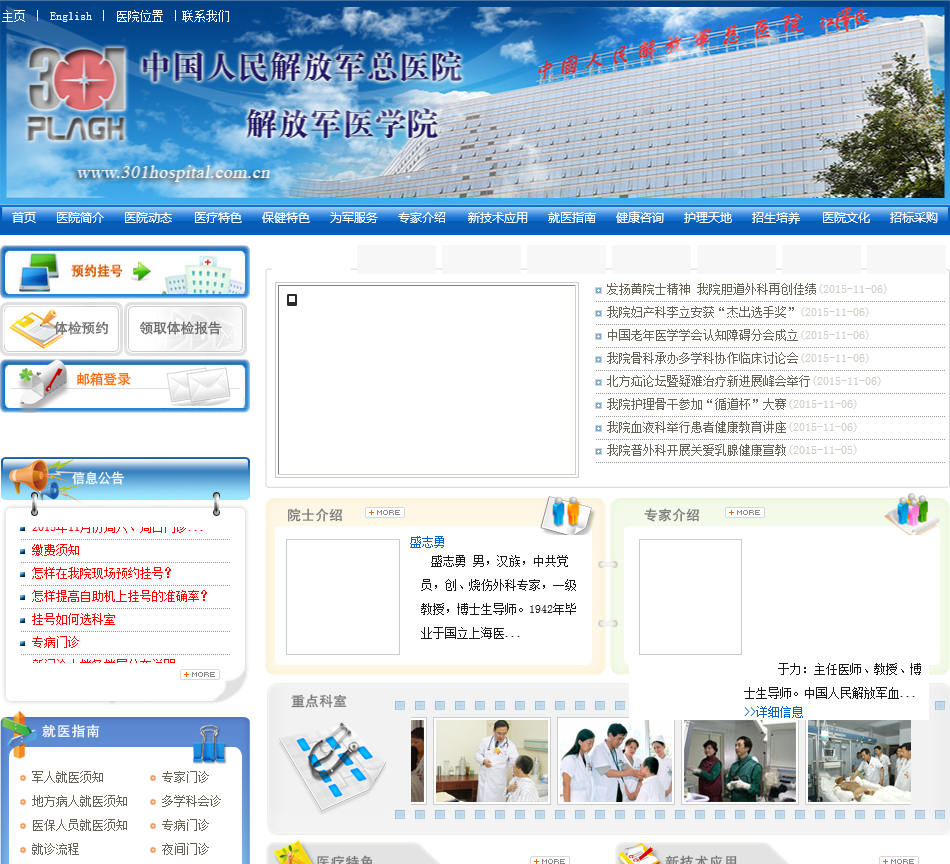Click the binder clip icon in 就医指南

[209, 744]
